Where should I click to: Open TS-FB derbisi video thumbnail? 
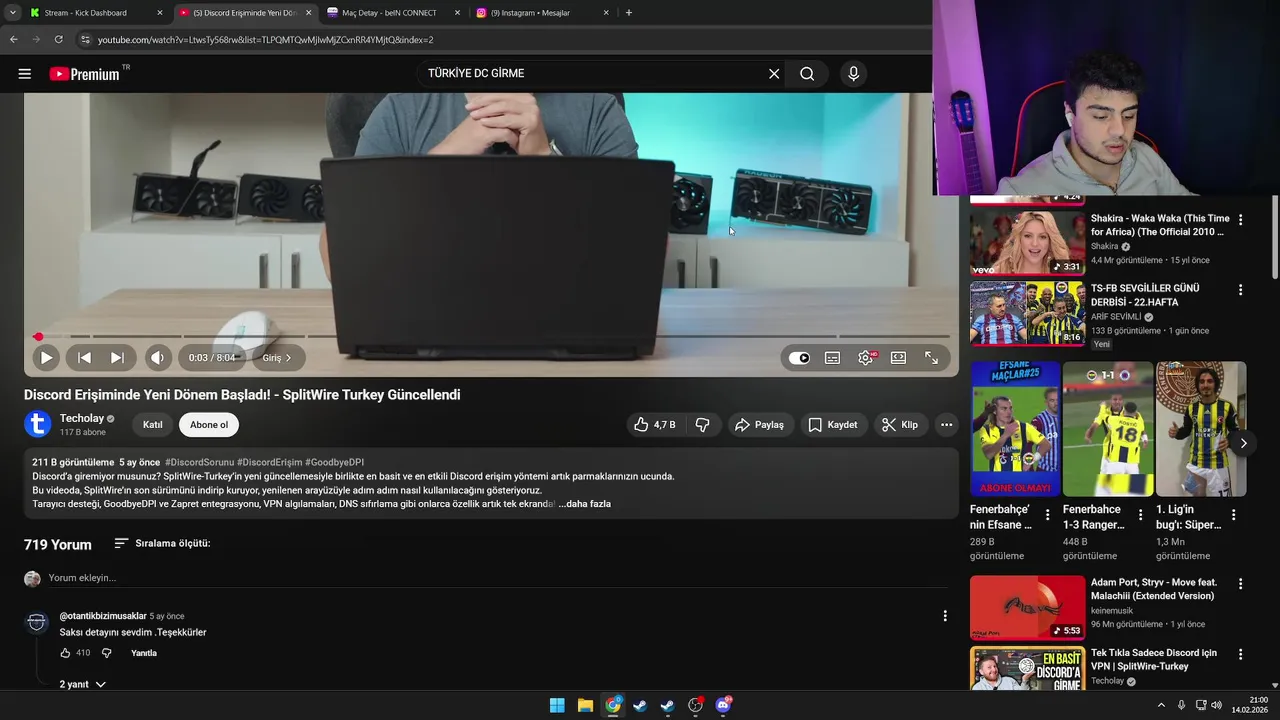point(1027,313)
